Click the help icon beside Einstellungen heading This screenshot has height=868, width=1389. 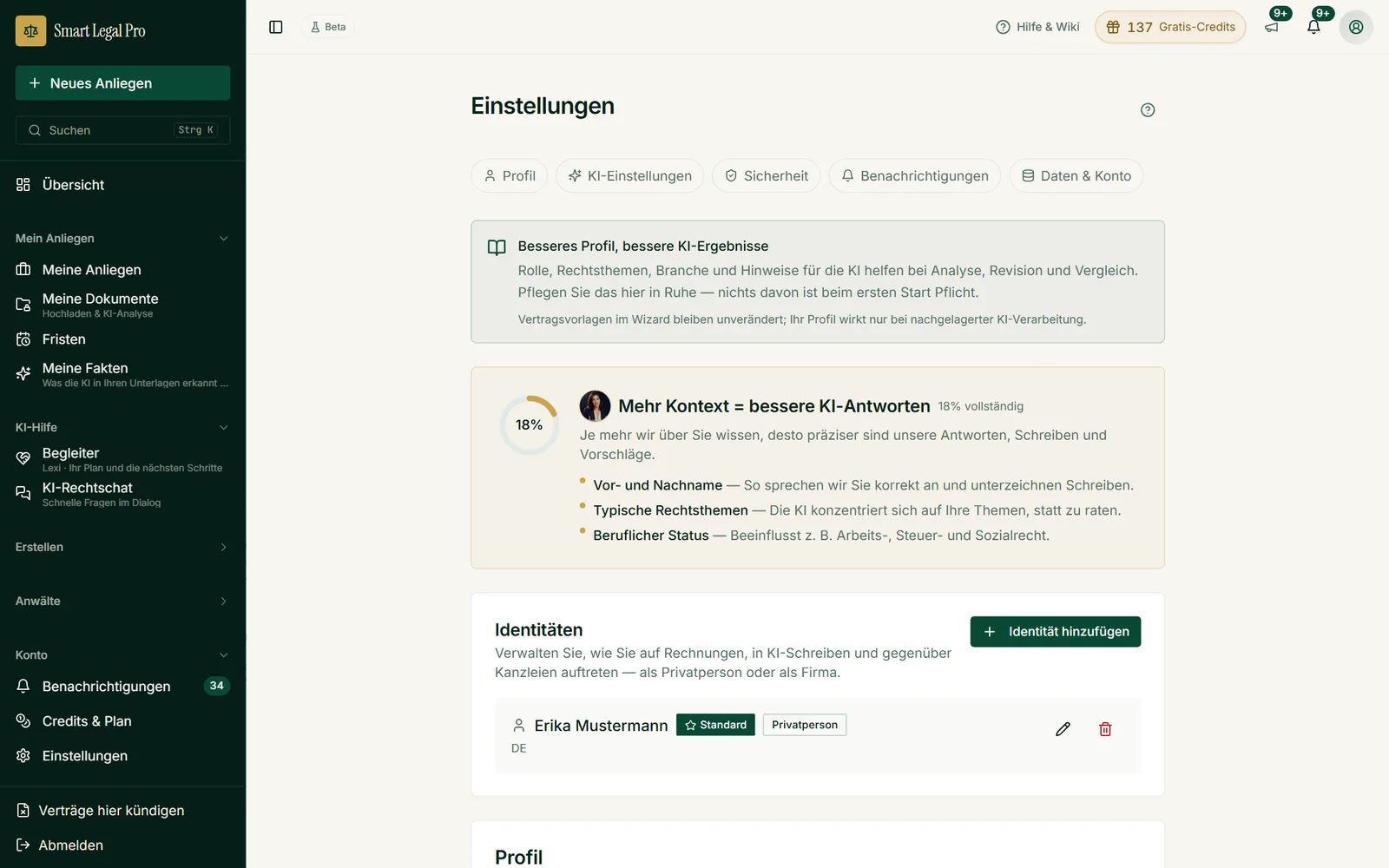coord(1148,109)
